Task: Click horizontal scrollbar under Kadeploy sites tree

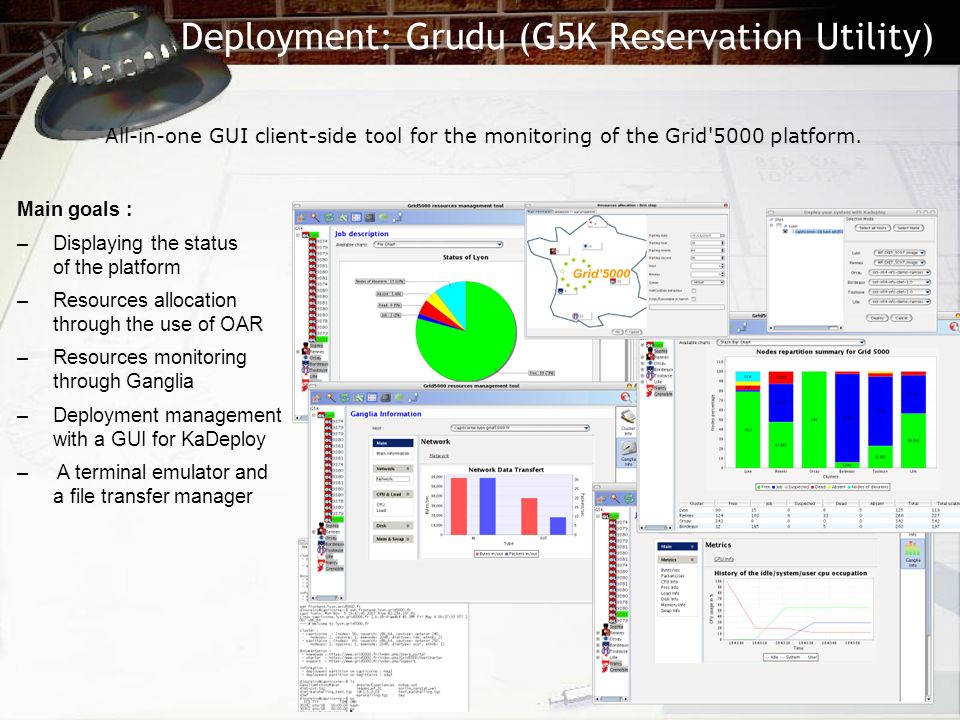Action: coord(806,328)
